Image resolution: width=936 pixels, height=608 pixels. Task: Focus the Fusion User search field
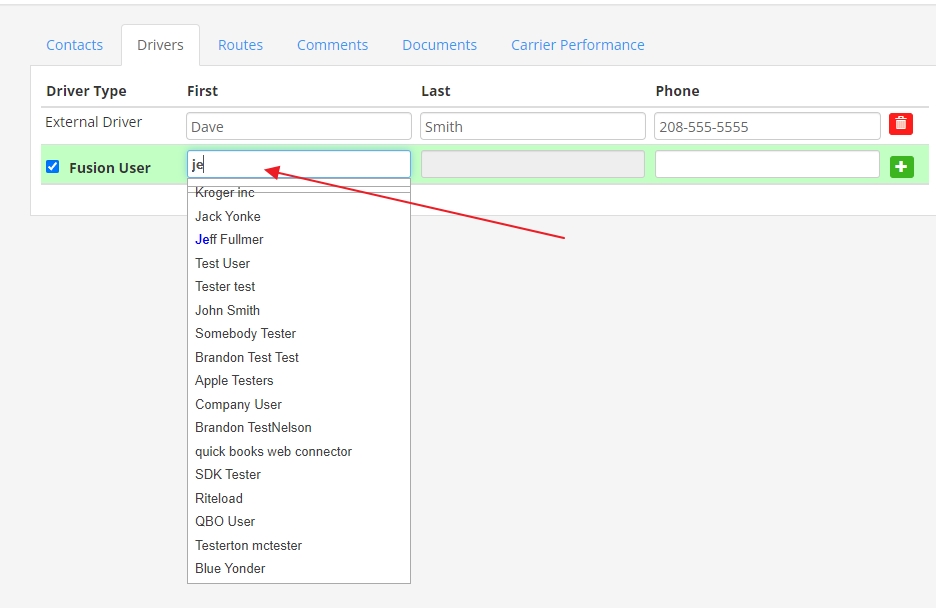298,165
